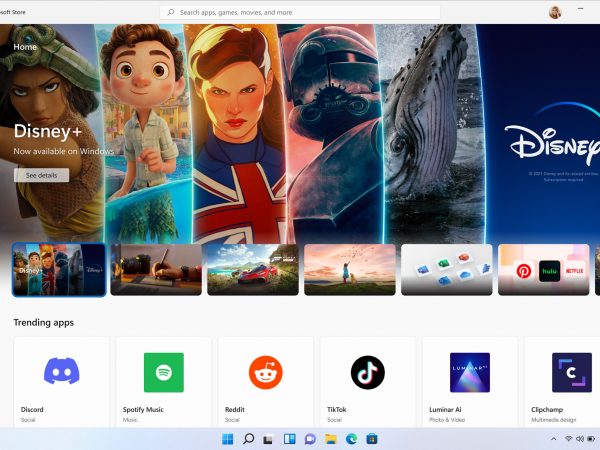600x450 pixels.
Task: Click the Trending apps heading
Action: [x=44, y=323]
